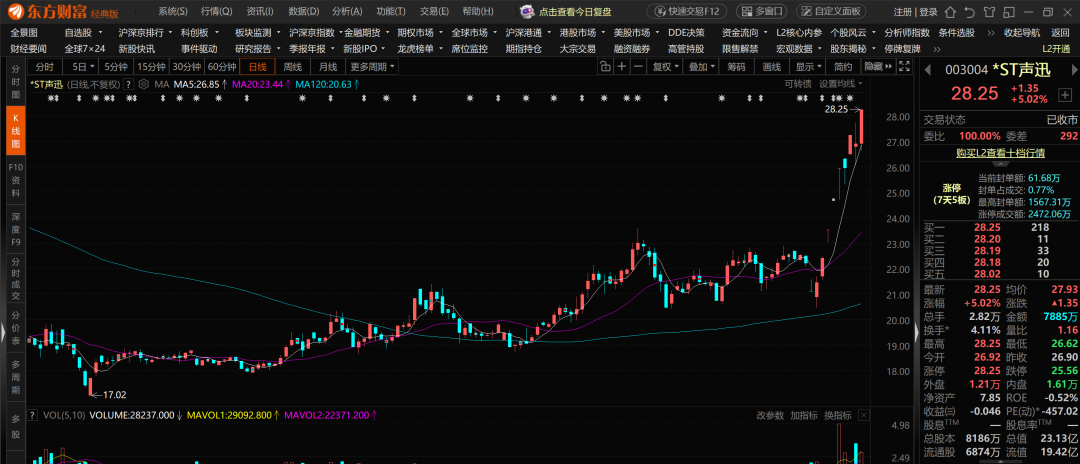Open the 叠加 dropdown
The height and width of the screenshot is (464, 1080).
[701, 66]
